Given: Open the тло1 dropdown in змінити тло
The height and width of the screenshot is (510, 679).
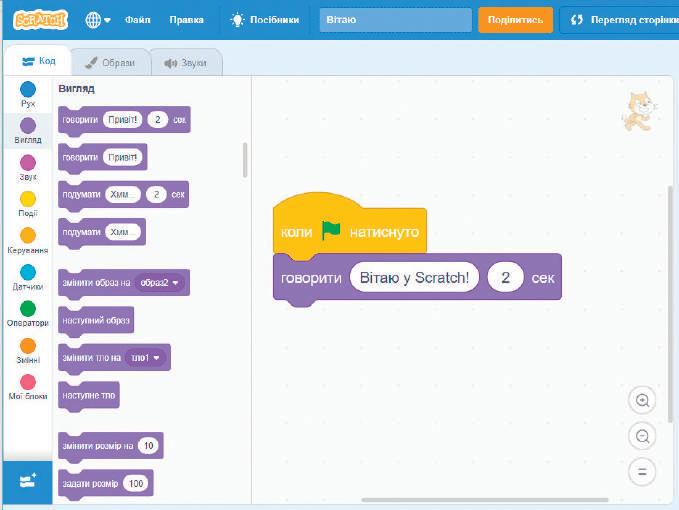Looking at the screenshot, I should coord(146,358).
